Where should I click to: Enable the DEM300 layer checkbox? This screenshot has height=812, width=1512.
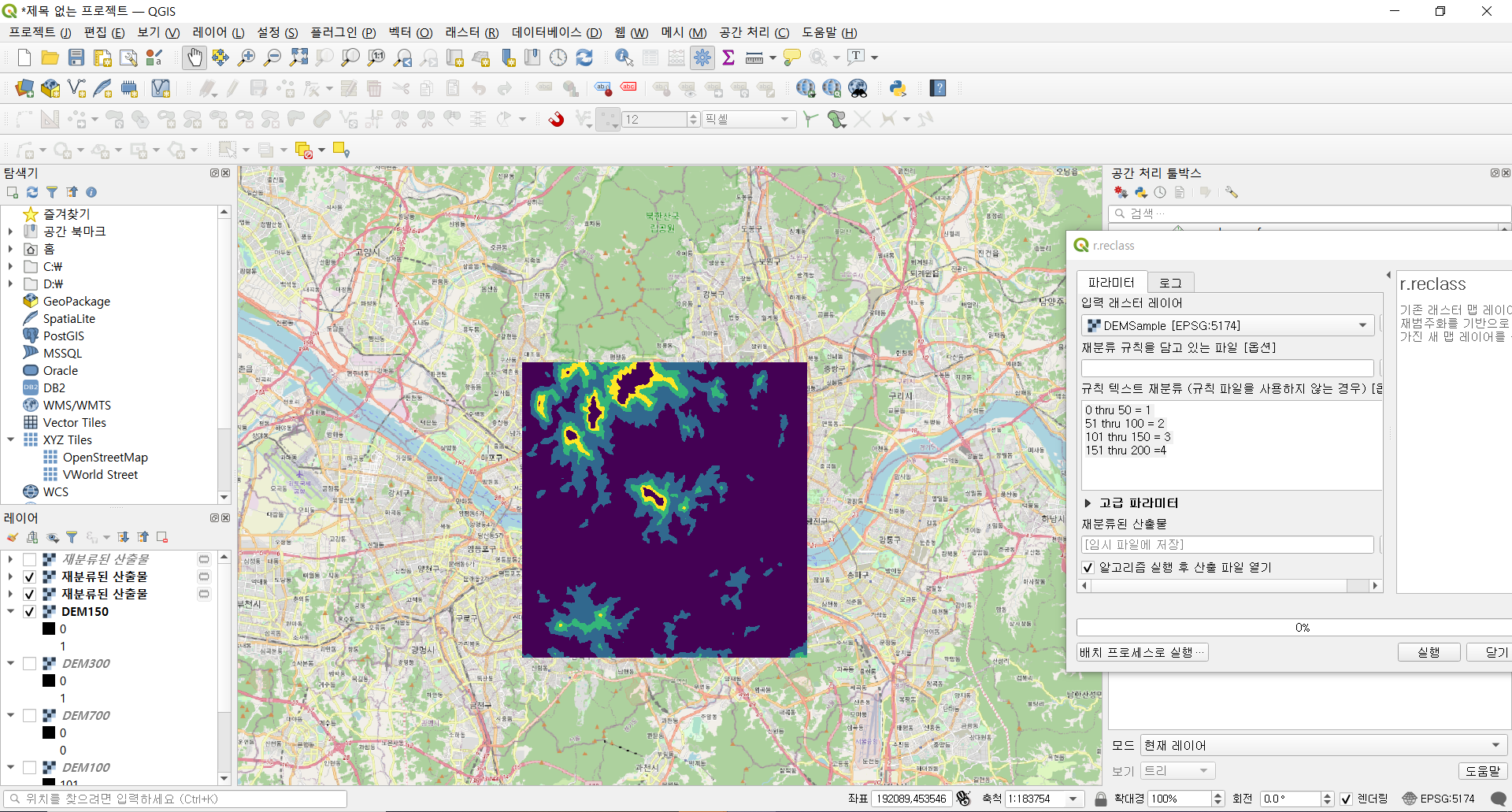(29, 663)
